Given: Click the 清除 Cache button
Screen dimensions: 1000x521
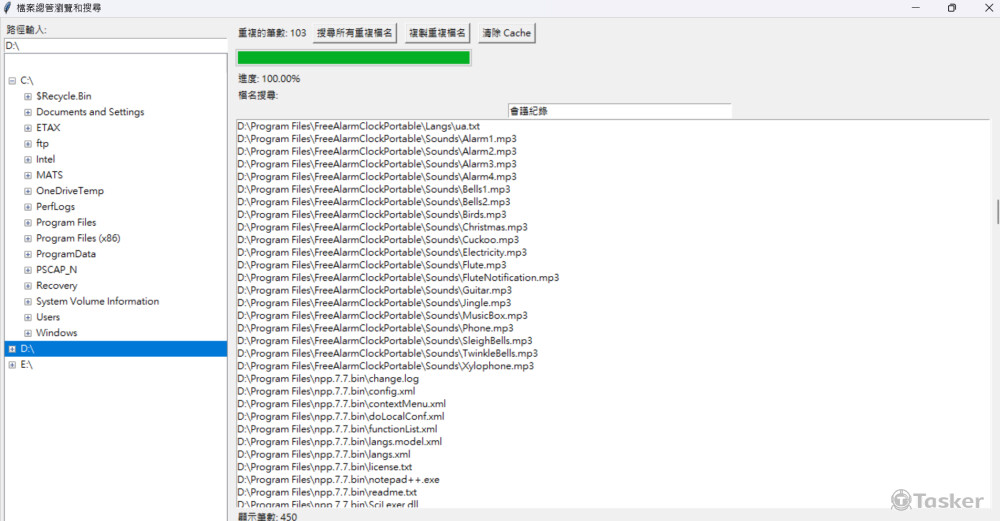Looking at the screenshot, I should click(507, 33).
